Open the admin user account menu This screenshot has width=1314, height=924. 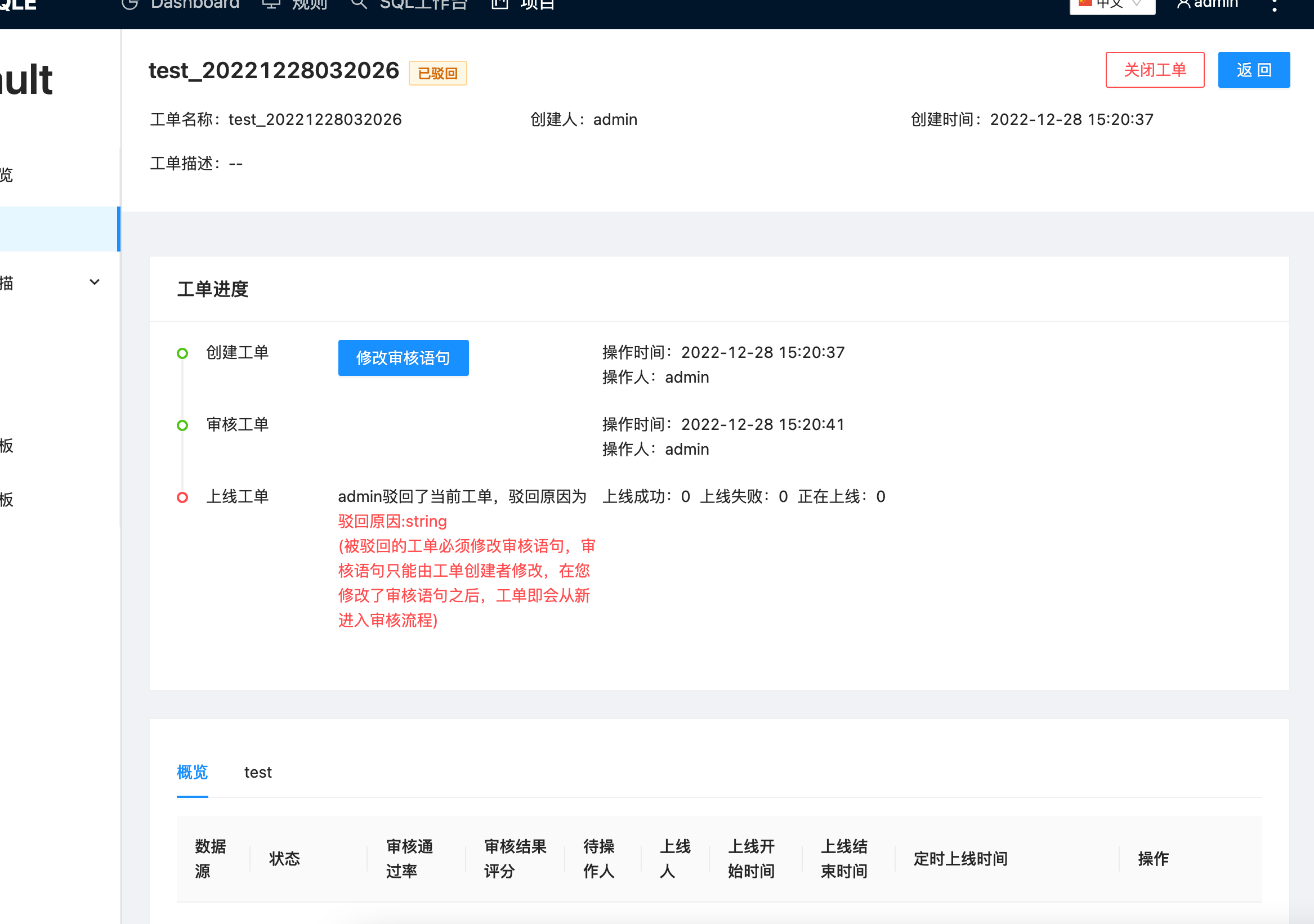click(x=1208, y=5)
